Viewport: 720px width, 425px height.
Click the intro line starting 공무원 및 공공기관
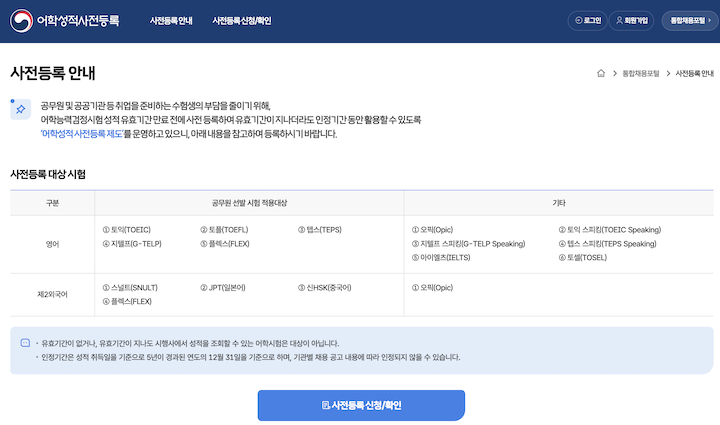[156, 106]
